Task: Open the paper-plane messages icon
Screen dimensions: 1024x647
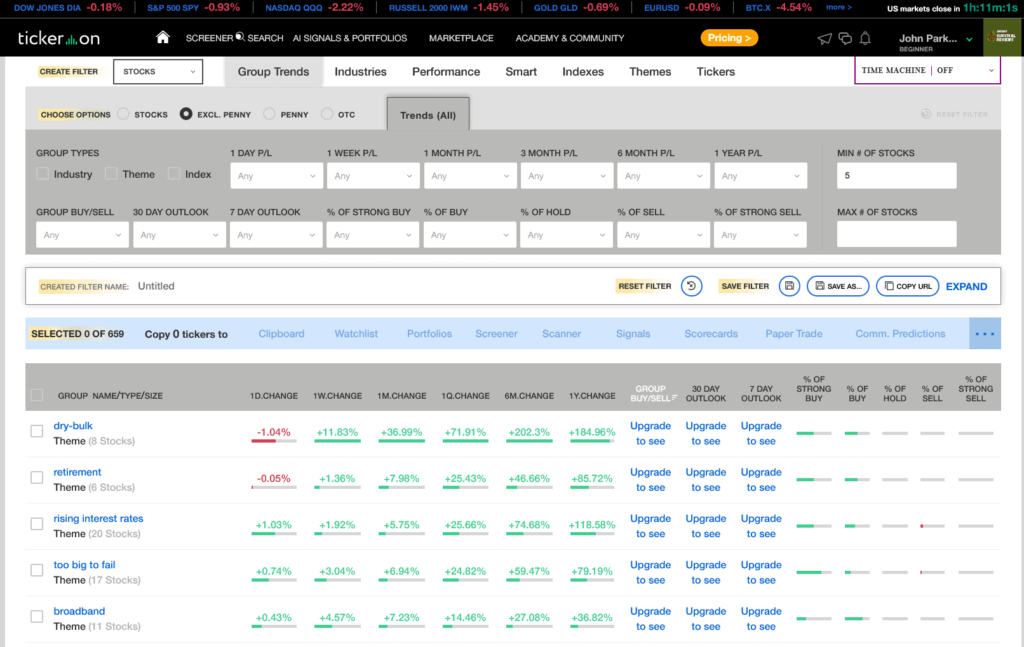Action: pos(824,39)
